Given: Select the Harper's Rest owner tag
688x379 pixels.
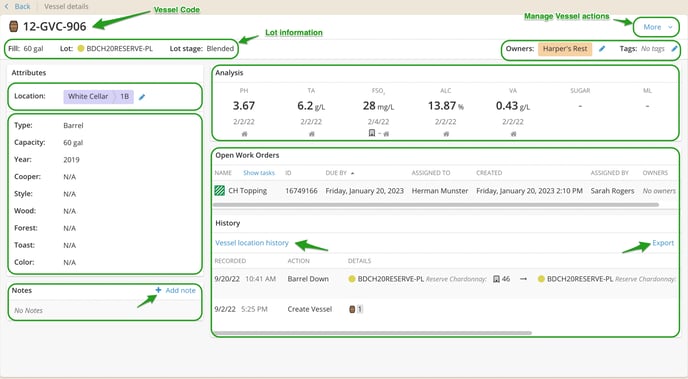Looking at the screenshot, I should (565, 49).
